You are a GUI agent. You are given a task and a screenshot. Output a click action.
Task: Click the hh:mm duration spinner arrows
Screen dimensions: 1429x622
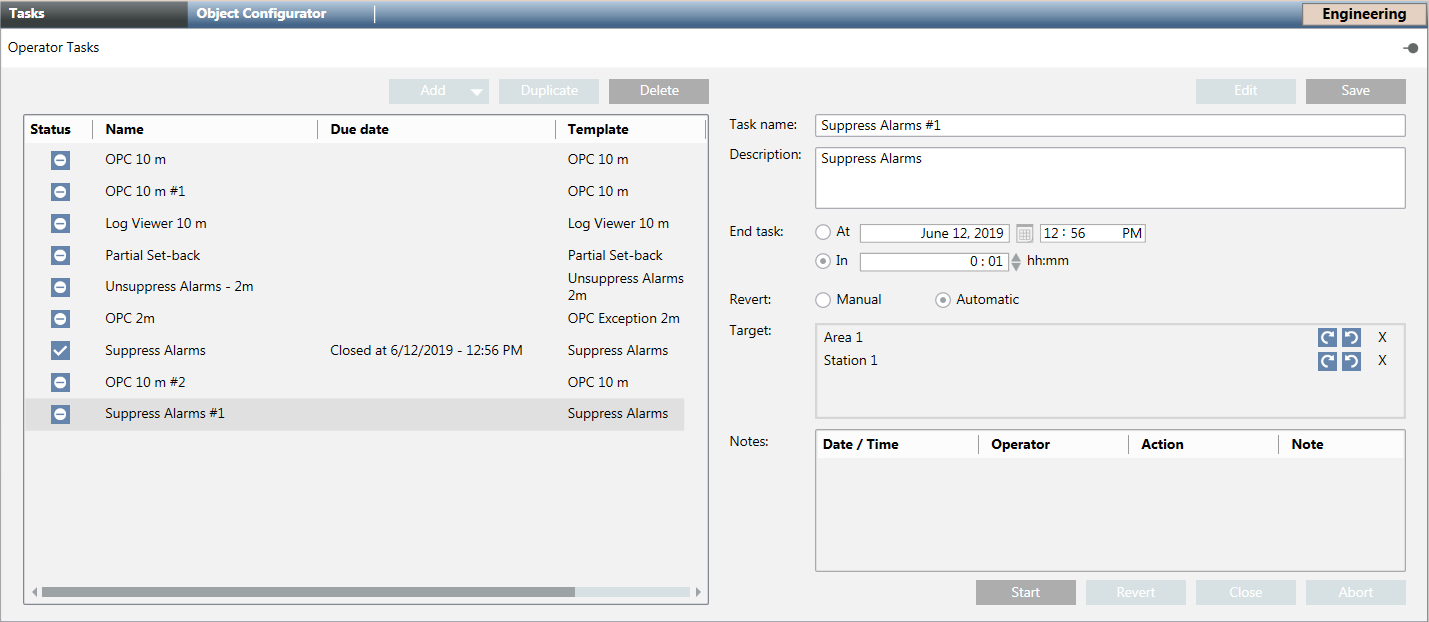[x=1017, y=262]
